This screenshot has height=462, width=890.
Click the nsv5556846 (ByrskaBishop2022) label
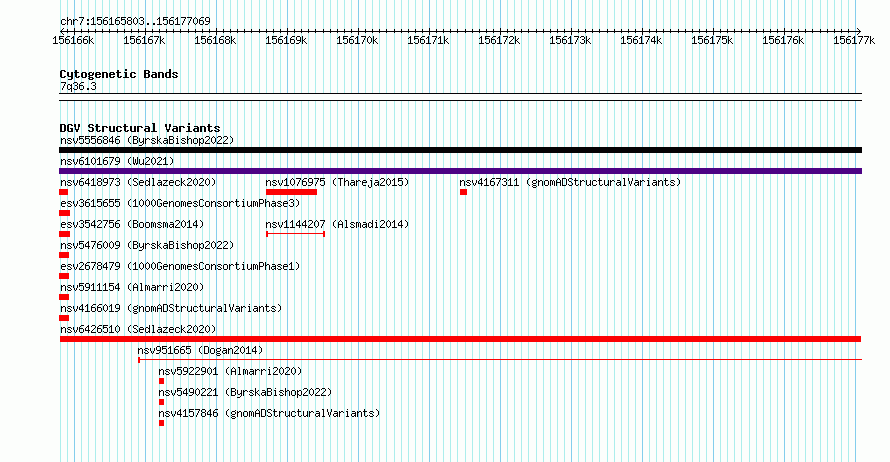(x=147, y=140)
